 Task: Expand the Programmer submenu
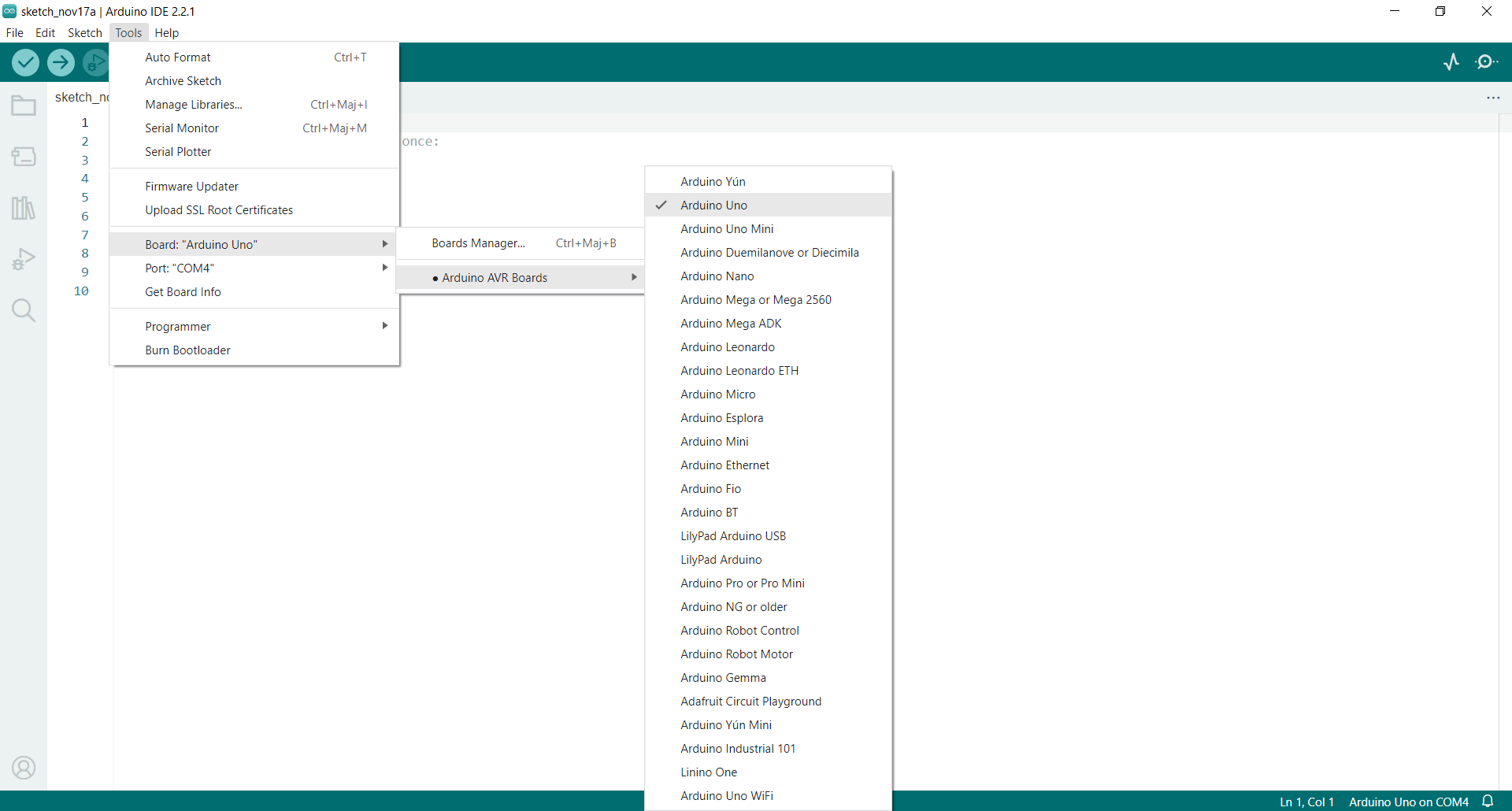click(254, 326)
